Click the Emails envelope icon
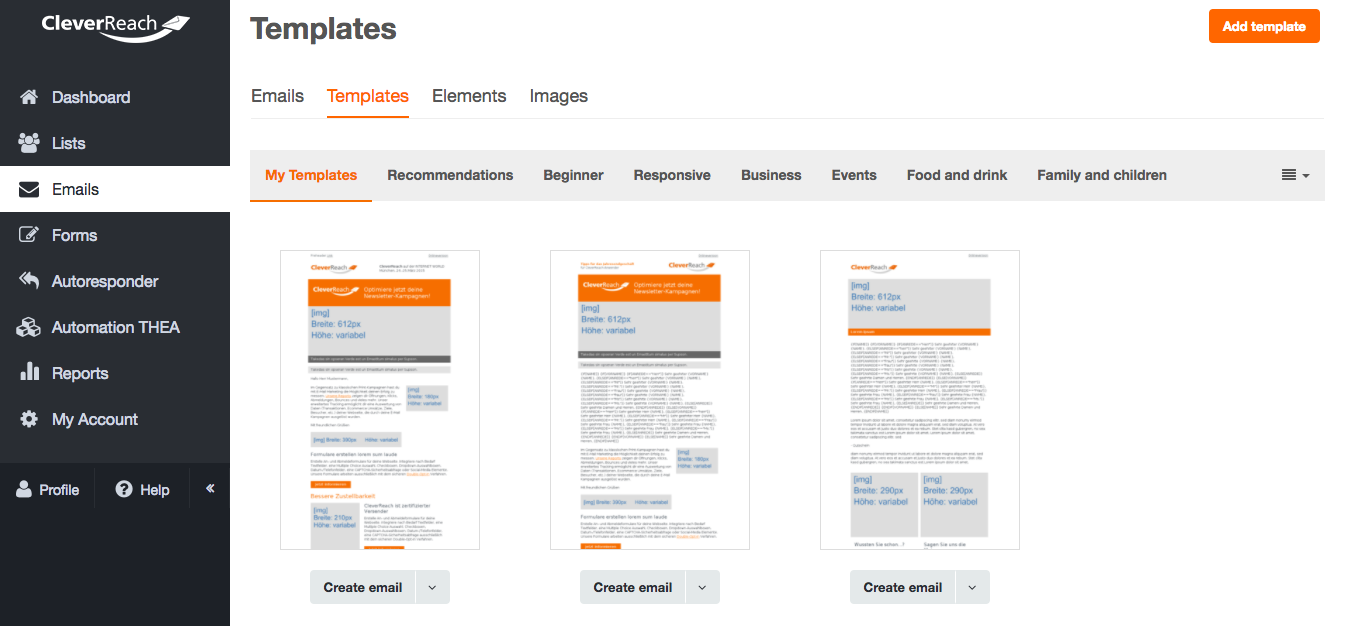 [x=29, y=189]
